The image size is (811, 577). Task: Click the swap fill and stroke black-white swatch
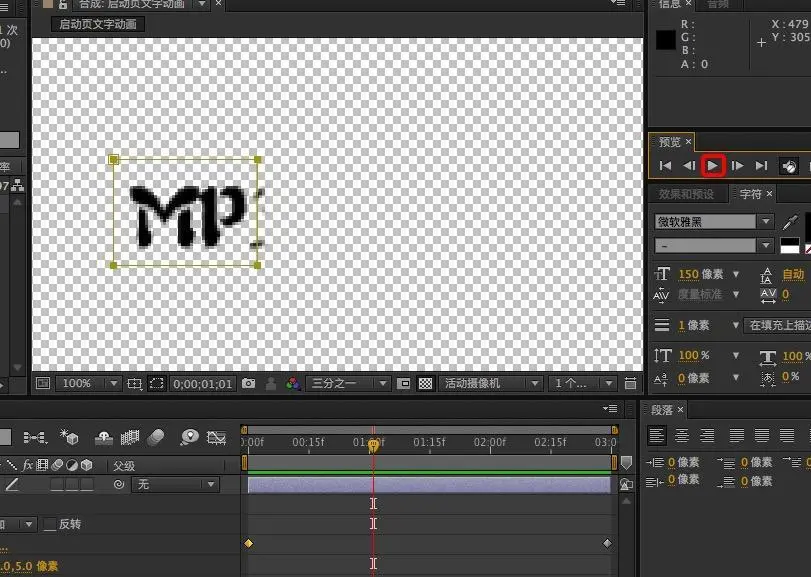coord(789,246)
